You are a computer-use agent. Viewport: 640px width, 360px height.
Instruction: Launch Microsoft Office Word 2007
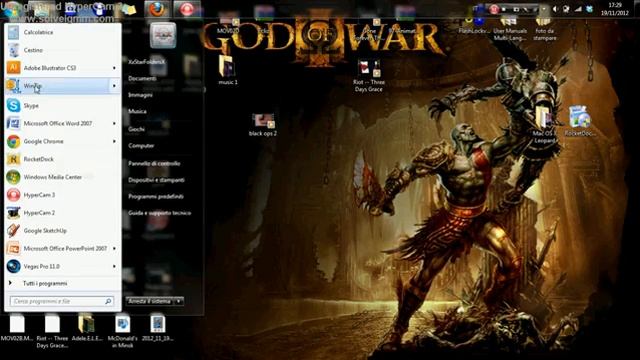pos(62,123)
